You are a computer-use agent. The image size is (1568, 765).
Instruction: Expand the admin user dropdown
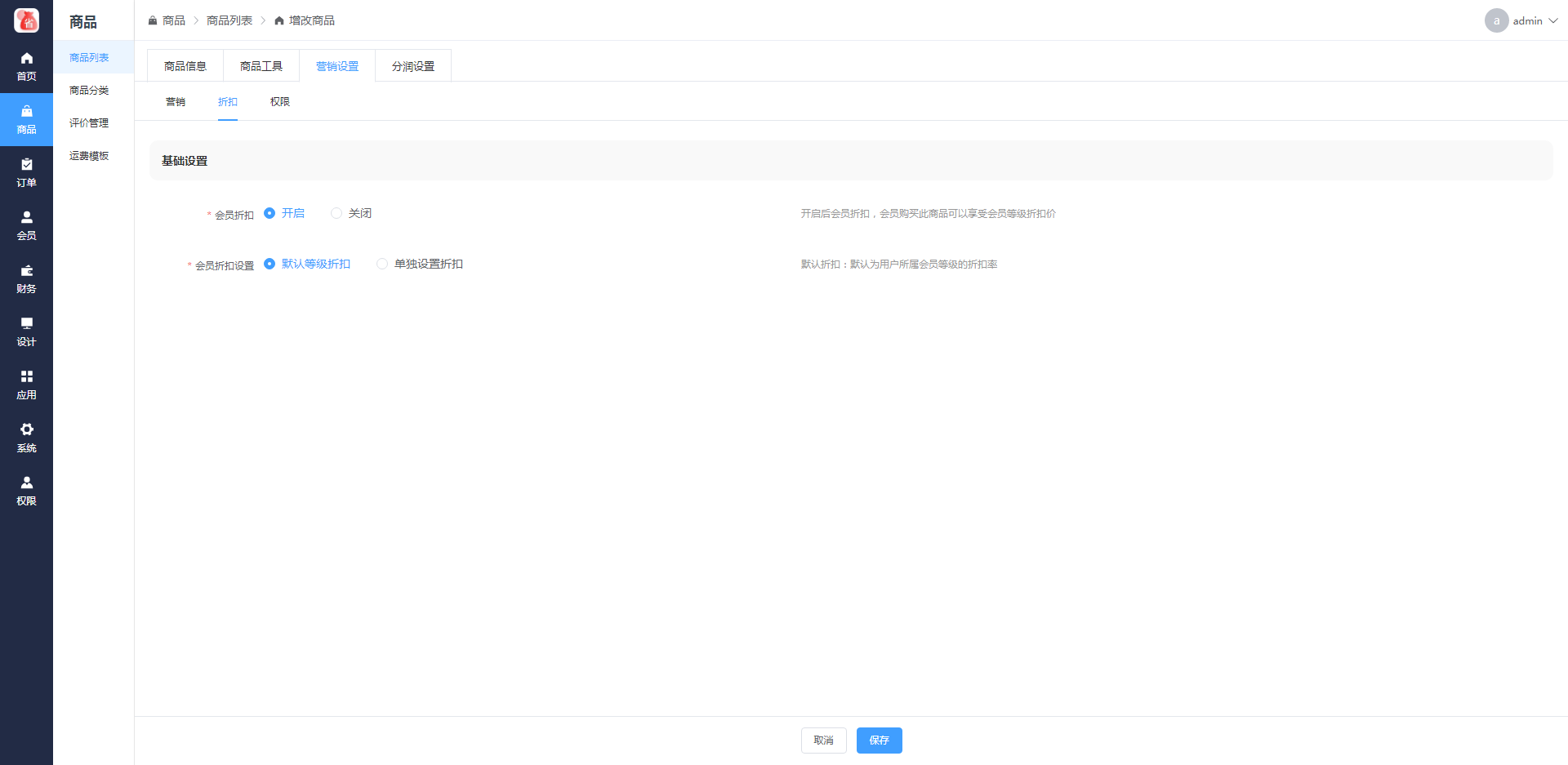point(1521,20)
